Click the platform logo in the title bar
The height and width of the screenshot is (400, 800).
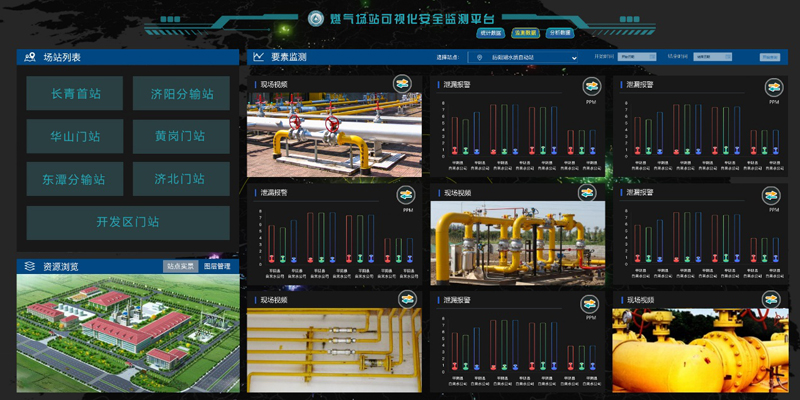pos(316,17)
